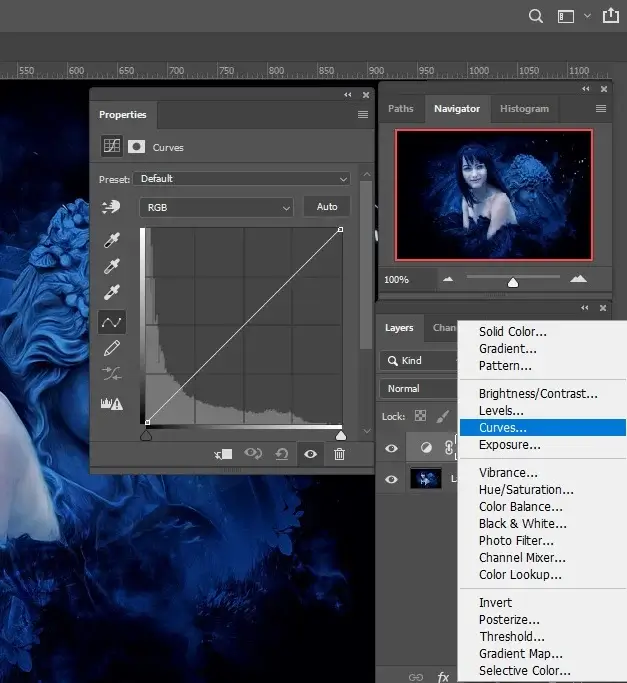Toggle Curves adjustment visibility in Properties footer
This screenshot has height=683, width=627.
(x=310, y=454)
